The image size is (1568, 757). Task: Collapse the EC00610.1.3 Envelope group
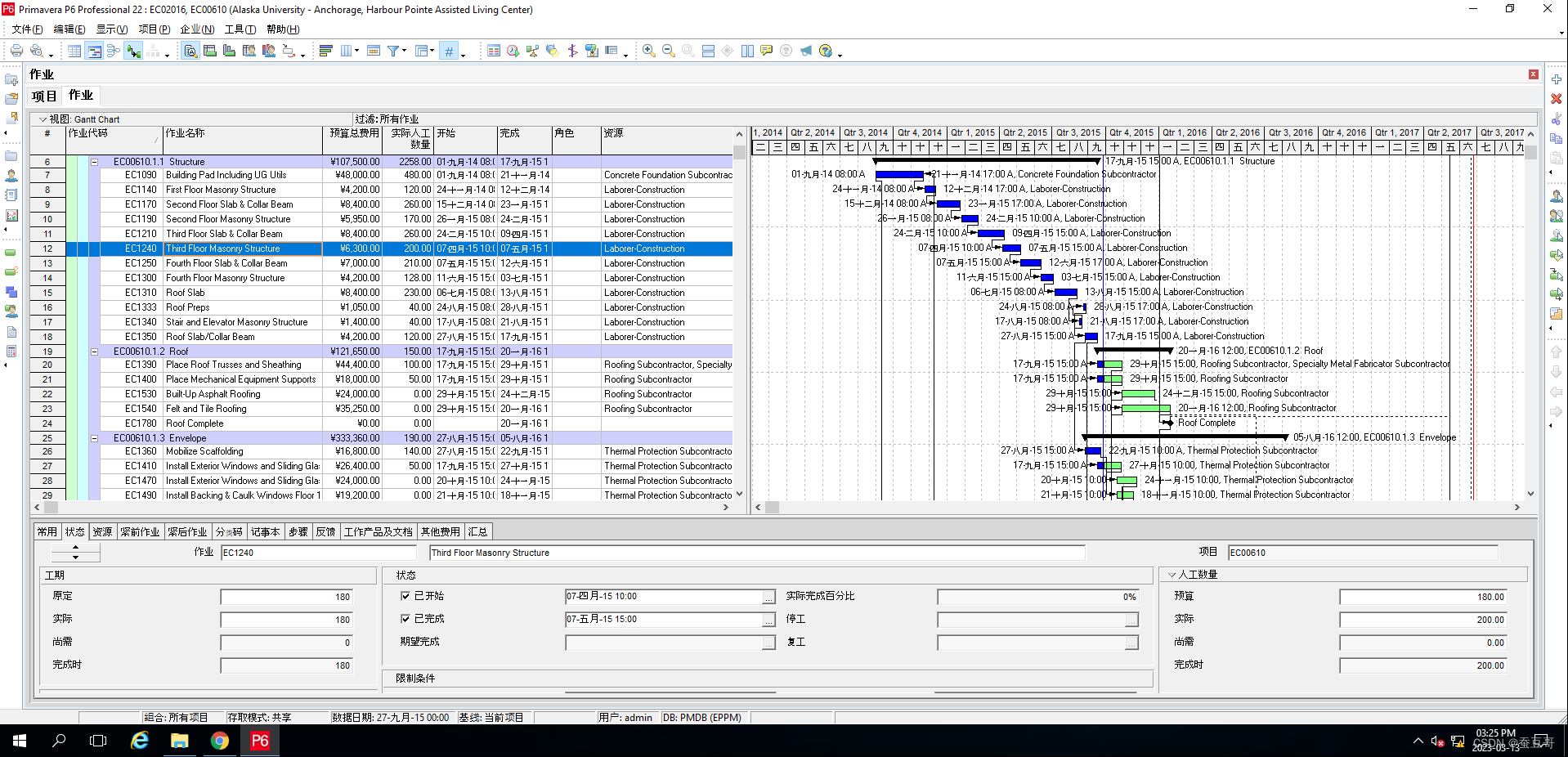point(96,438)
